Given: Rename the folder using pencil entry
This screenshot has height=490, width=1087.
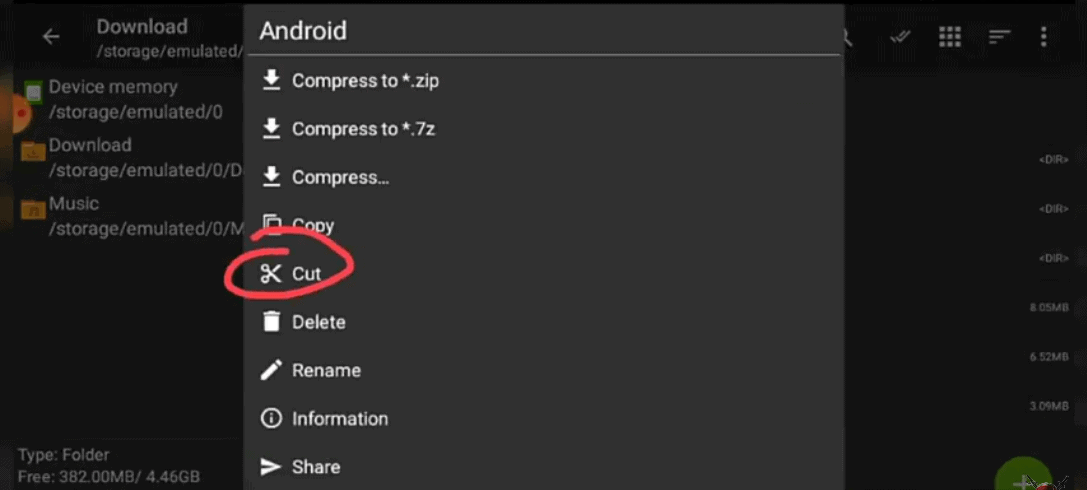Looking at the screenshot, I should point(544,371).
